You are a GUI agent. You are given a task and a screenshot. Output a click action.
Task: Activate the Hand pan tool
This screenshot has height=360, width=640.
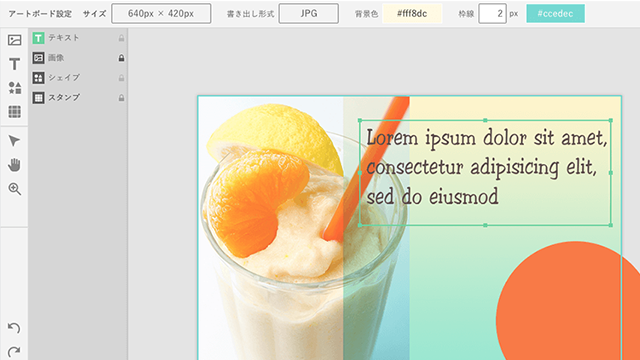click(14, 165)
